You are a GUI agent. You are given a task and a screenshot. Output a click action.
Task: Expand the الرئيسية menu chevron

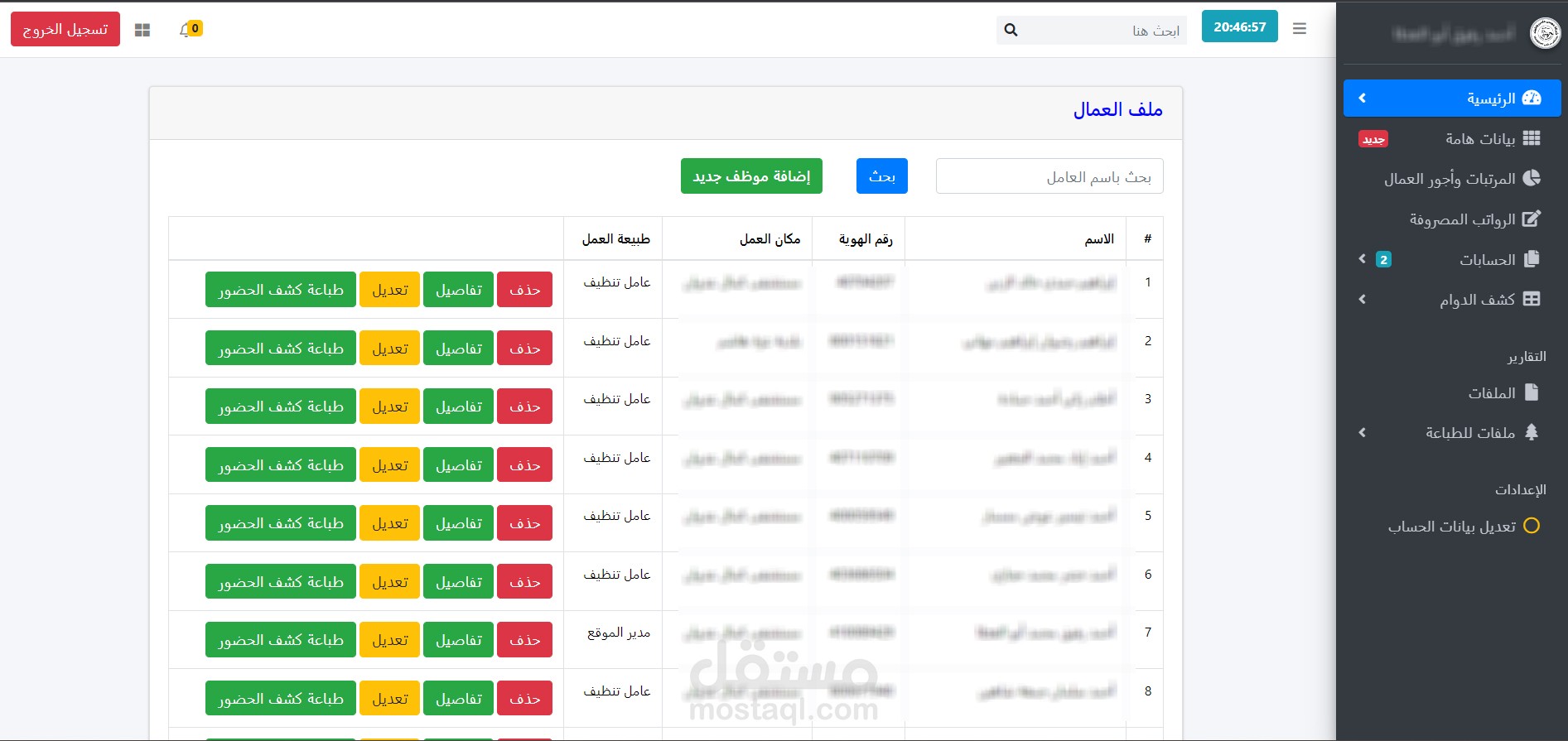pyautogui.click(x=1363, y=99)
